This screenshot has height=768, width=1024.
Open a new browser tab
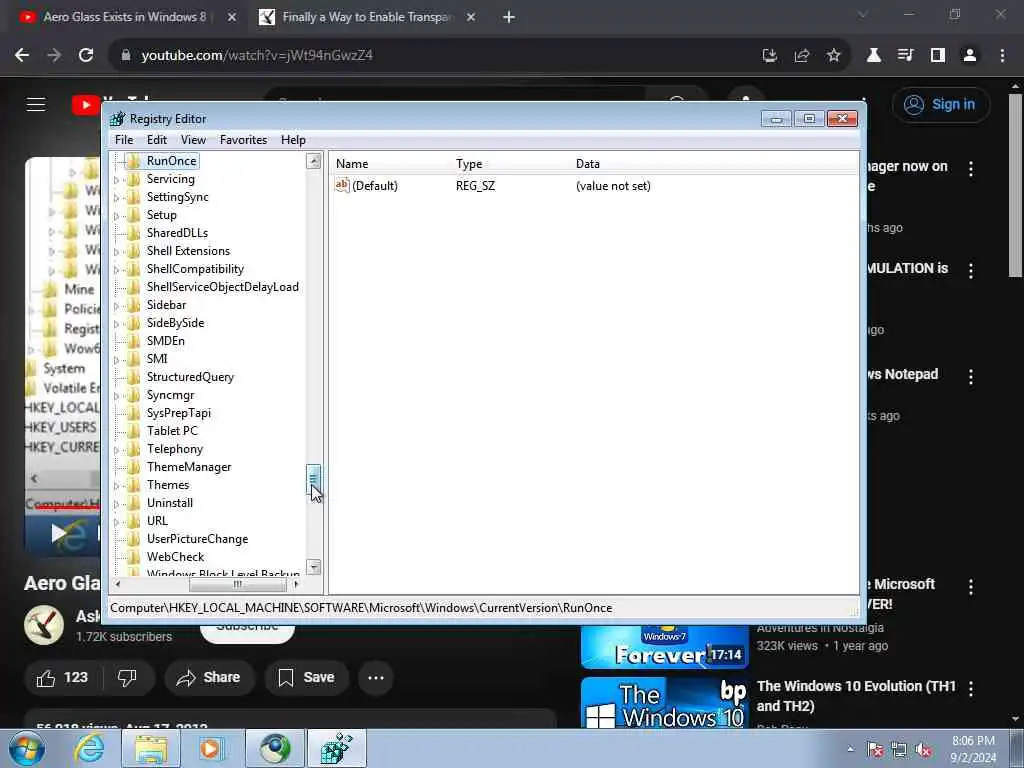tap(509, 18)
